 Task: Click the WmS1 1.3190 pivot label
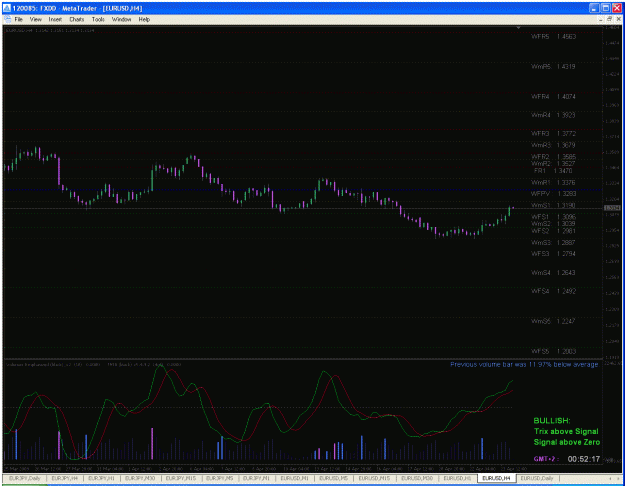click(553, 205)
